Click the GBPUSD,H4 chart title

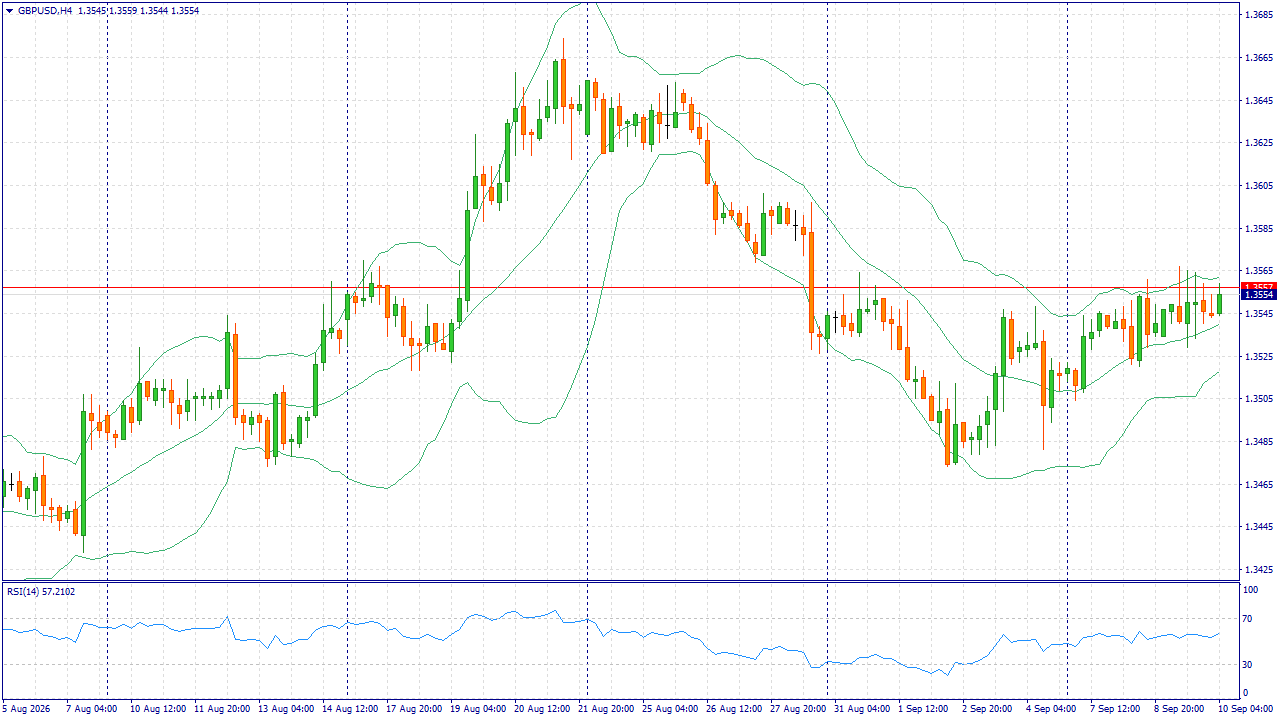click(44, 10)
